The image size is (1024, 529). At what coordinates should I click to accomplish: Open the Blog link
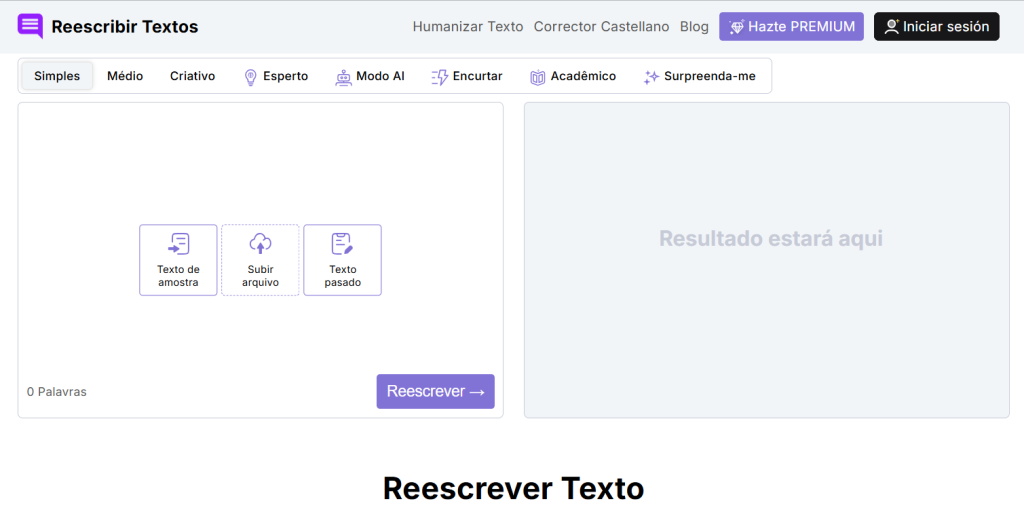click(x=694, y=27)
